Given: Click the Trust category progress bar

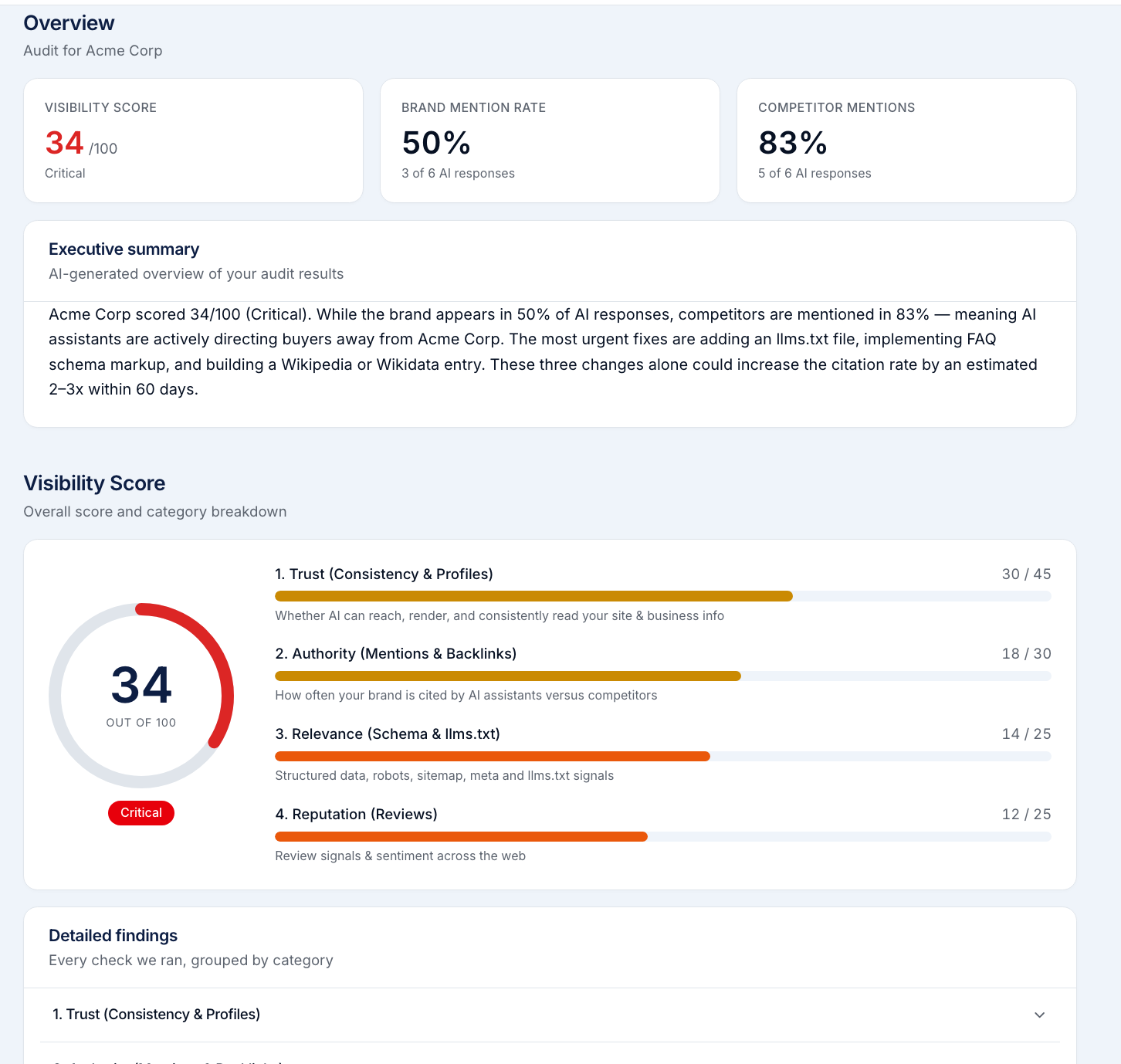Looking at the screenshot, I should tap(663, 596).
